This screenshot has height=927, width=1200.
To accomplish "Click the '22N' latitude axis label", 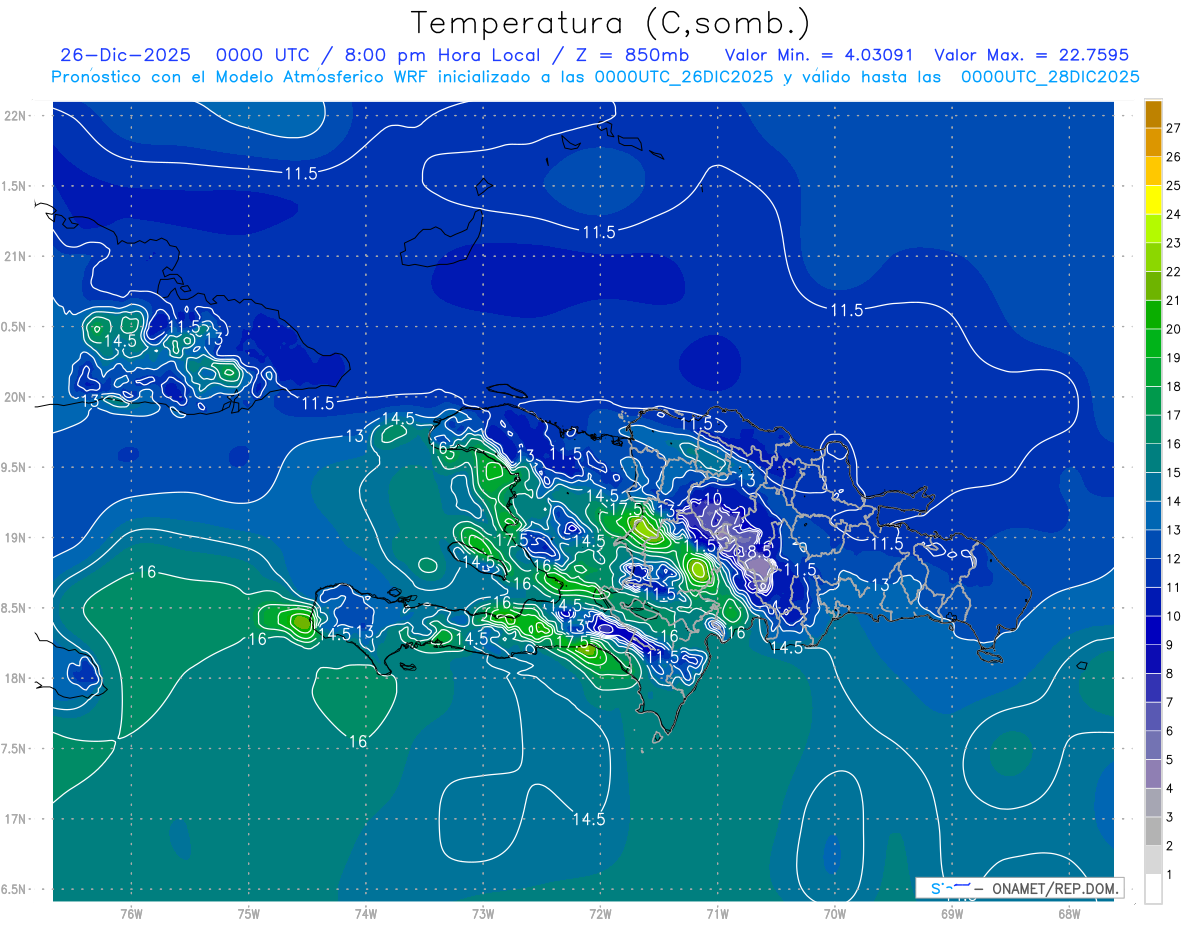I will (x=17, y=115).
